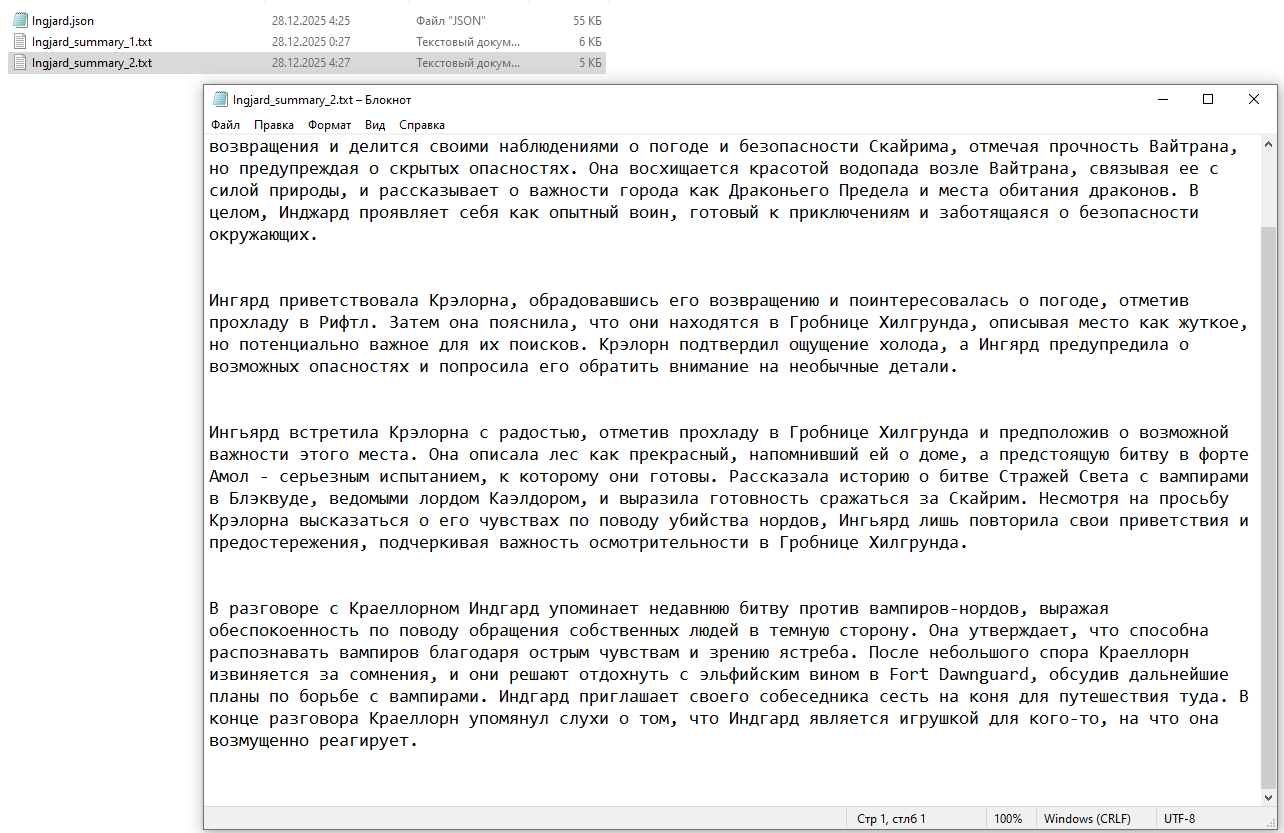
Task: Click the 100% zoom status entry
Action: coord(1008,819)
